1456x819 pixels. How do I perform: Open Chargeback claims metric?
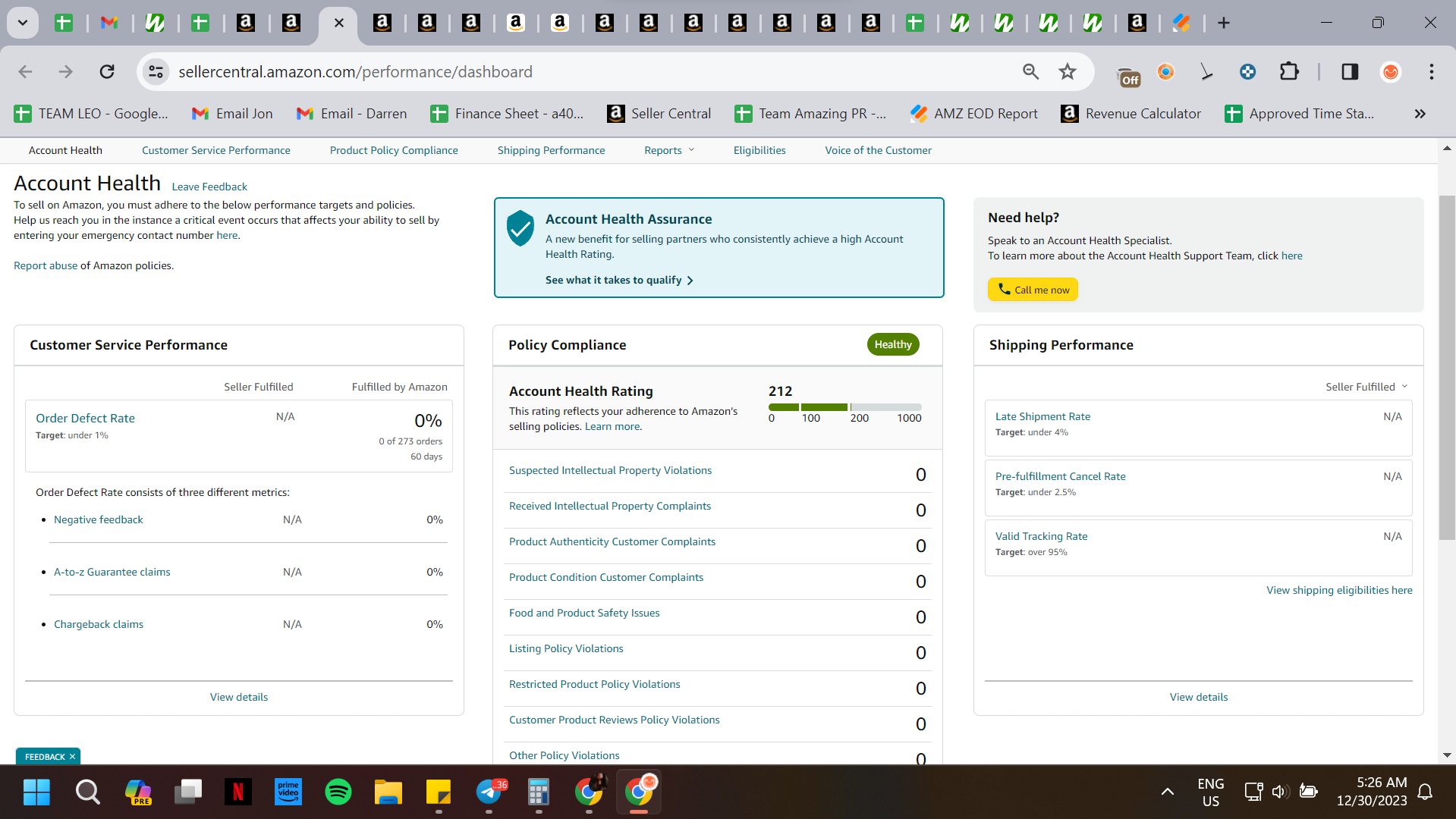coord(99,624)
